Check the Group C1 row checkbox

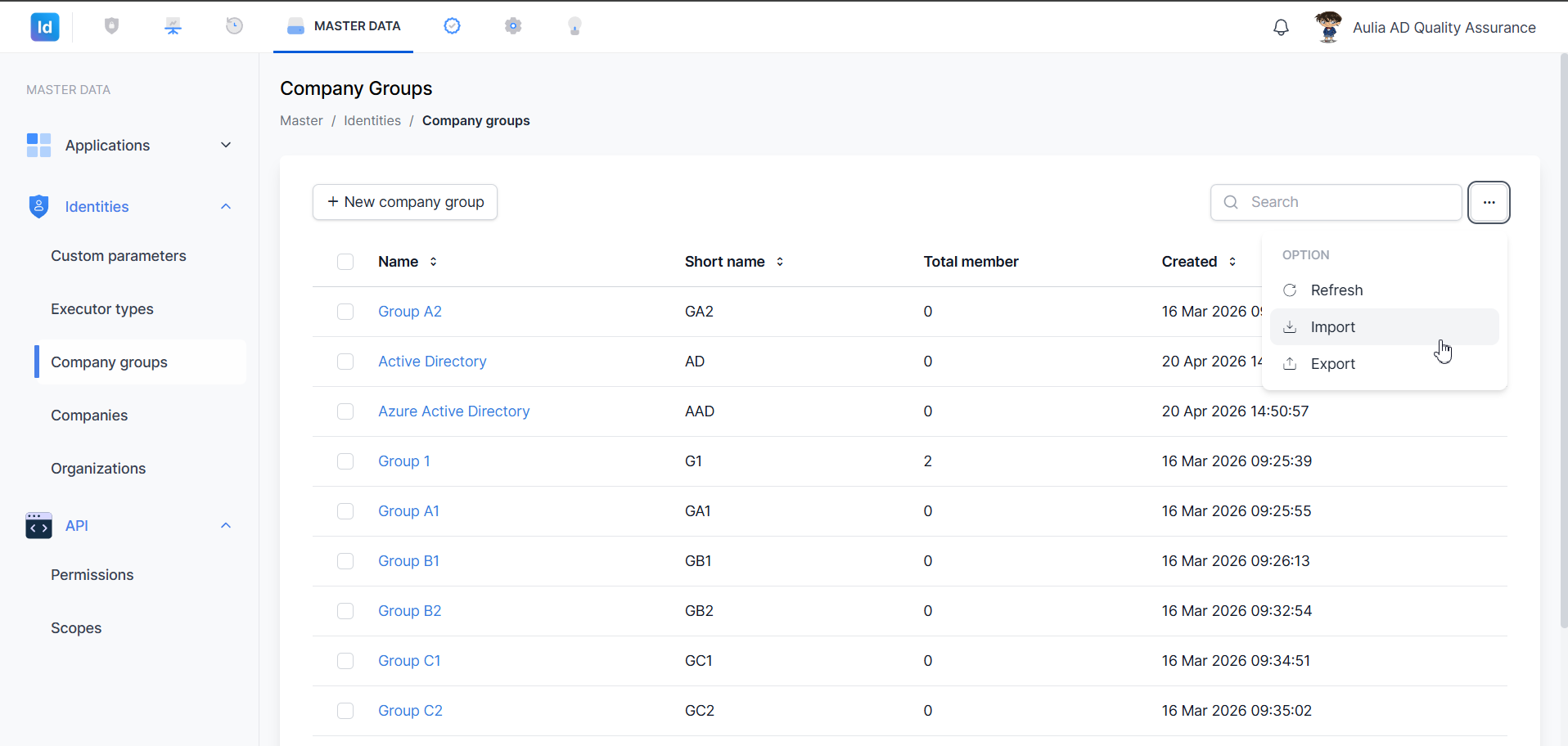pos(345,661)
